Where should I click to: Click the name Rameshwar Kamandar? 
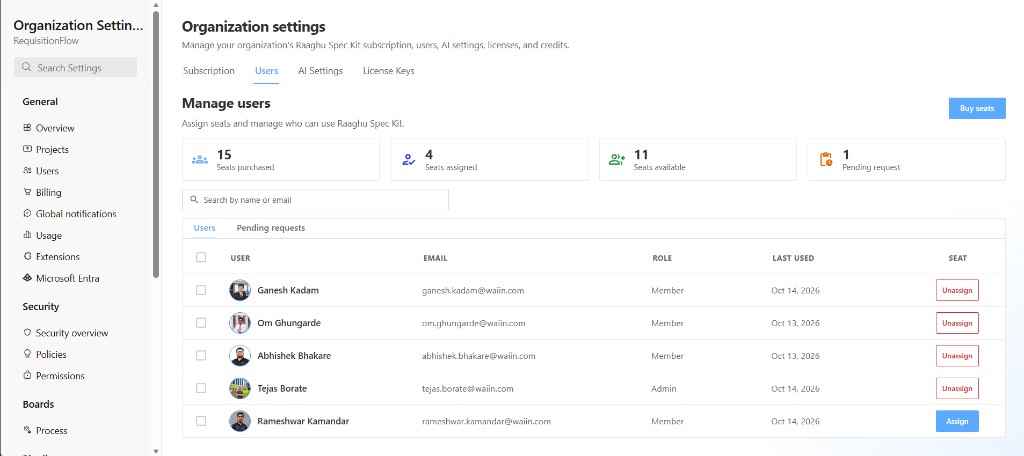coord(303,421)
